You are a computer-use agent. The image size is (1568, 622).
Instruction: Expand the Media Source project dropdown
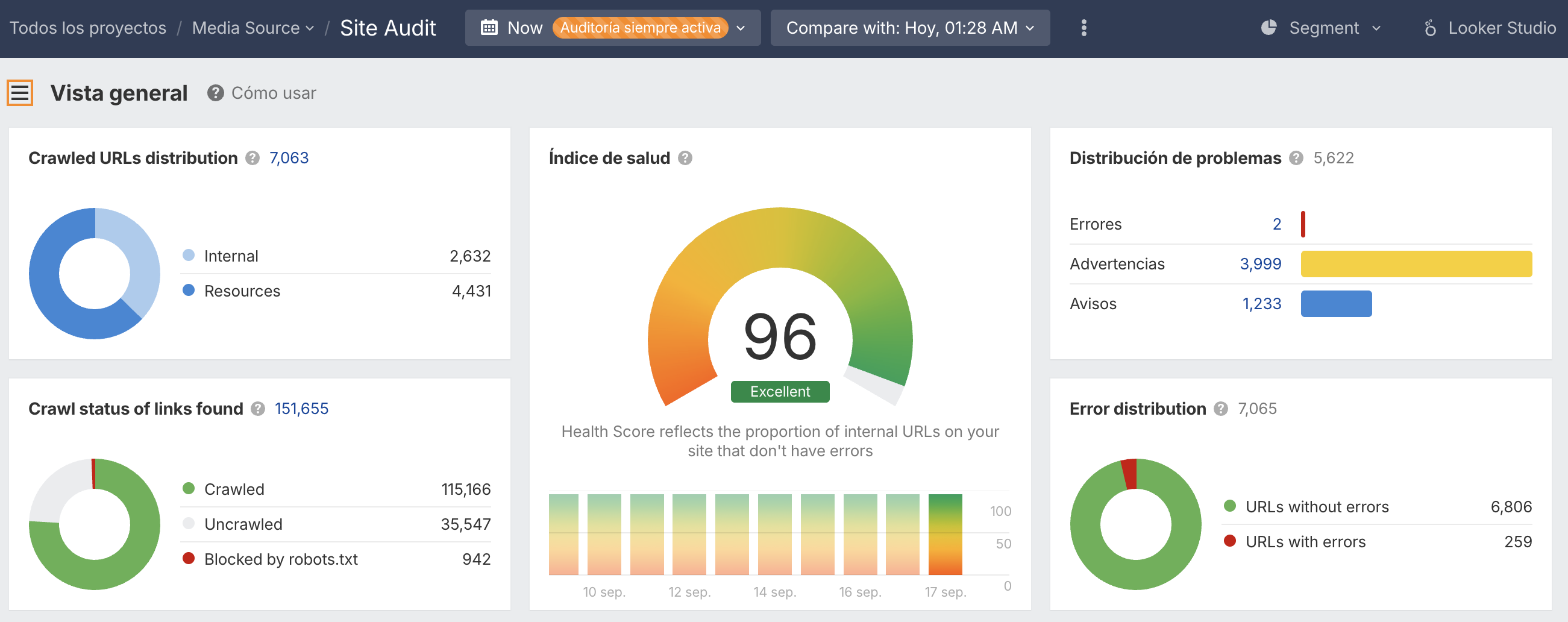[253, 28]
